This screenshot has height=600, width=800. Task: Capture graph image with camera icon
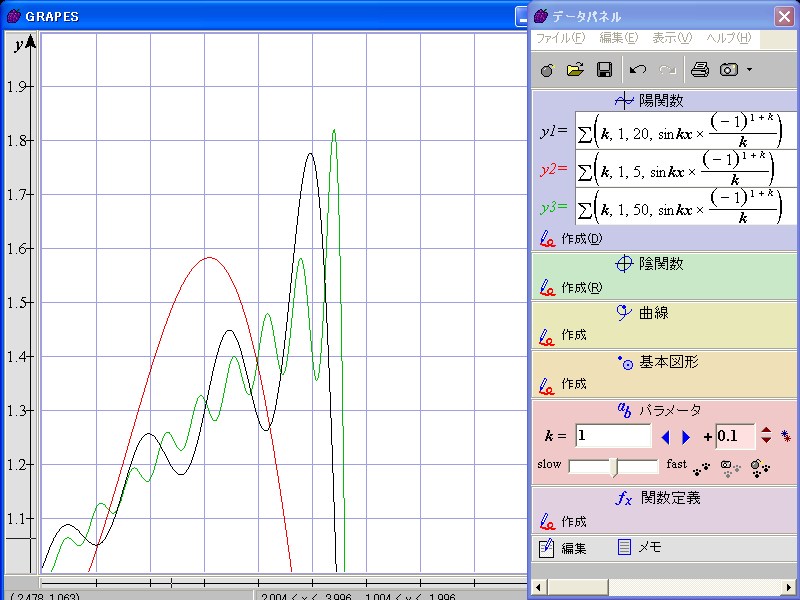pyautogui.click(x=729, y=70)
